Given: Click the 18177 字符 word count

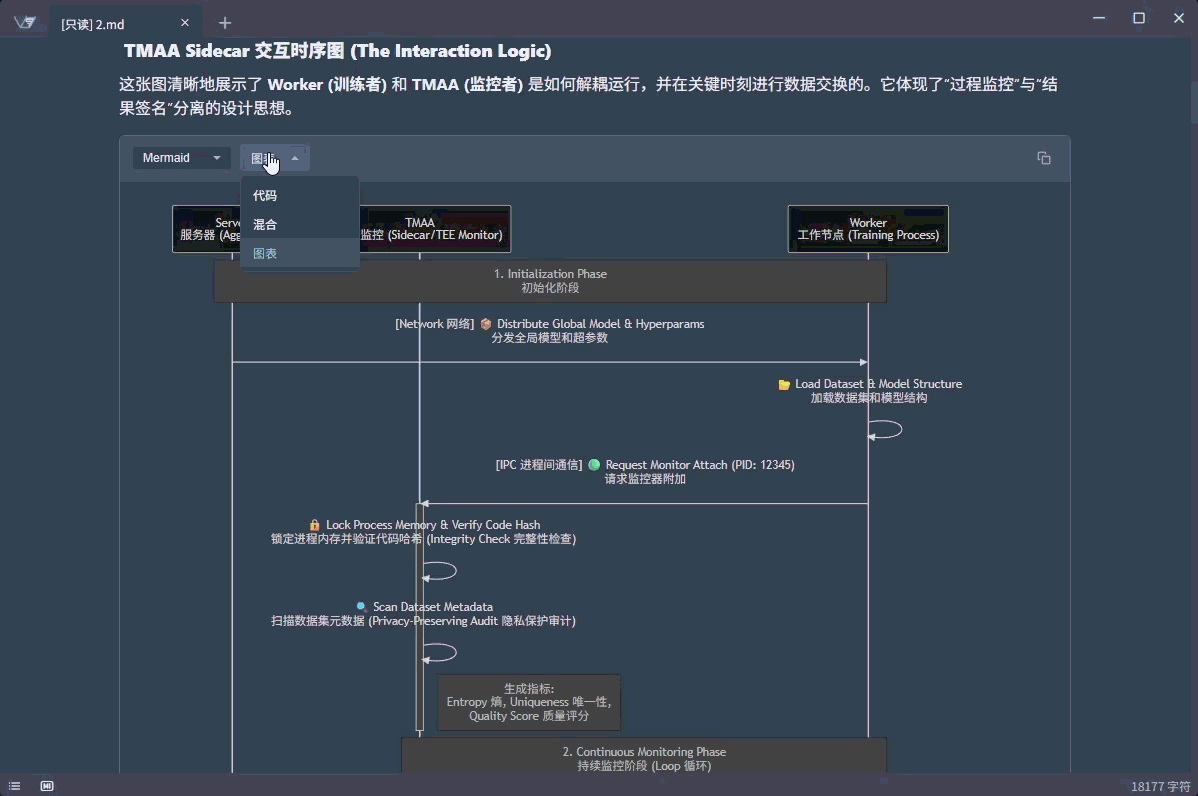Looking at the screenshot, I should click(x=1160, y=786).
